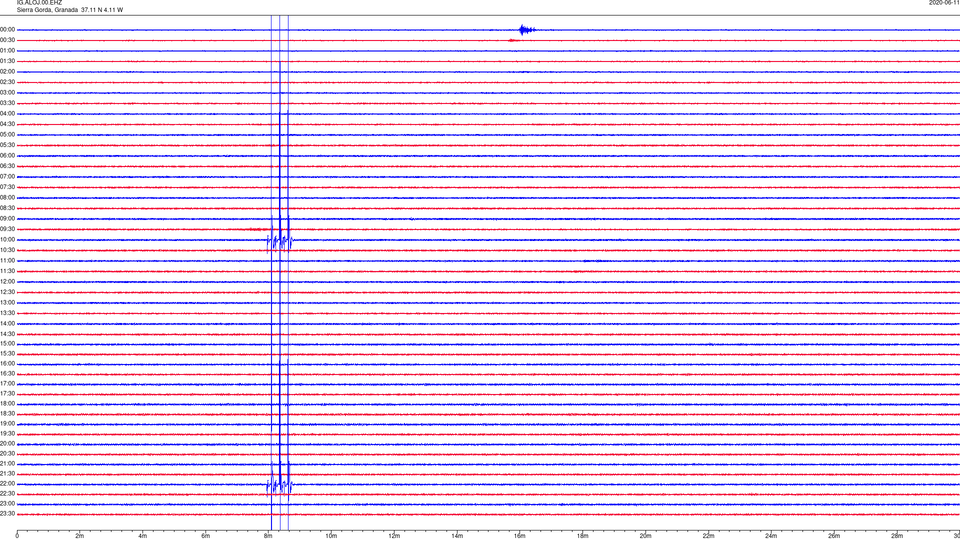Click the 20m tick label on time axis

[645, 536]
